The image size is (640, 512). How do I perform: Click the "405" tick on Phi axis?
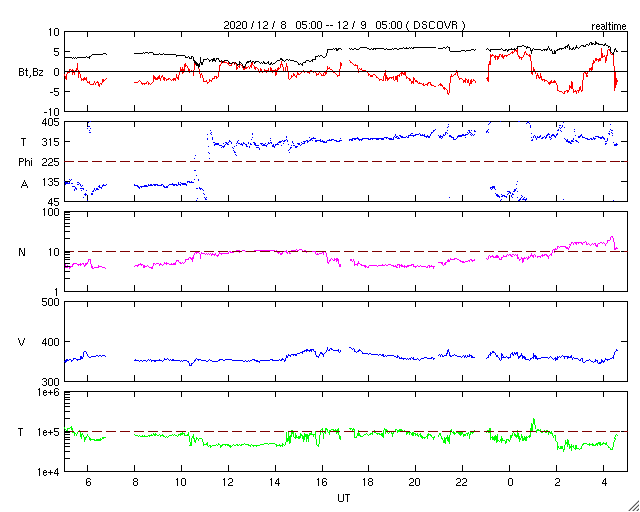(52, 122)
